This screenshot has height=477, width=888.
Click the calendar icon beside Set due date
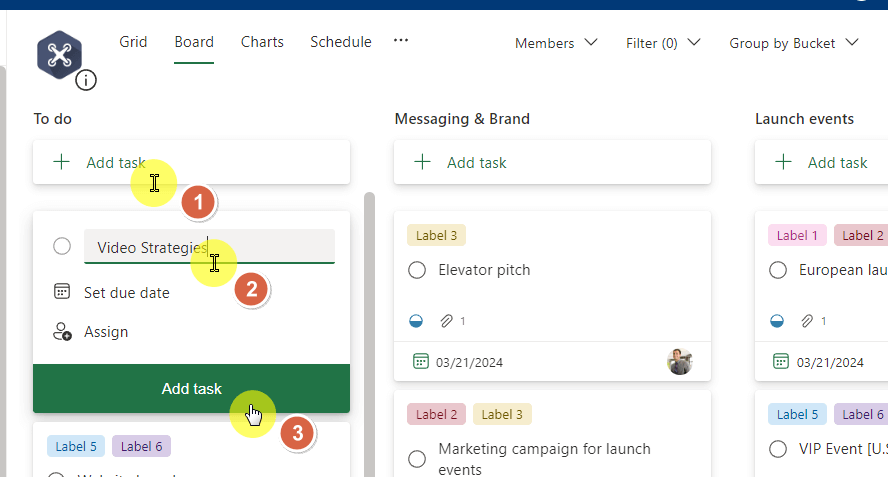click(x=62, y=292)
